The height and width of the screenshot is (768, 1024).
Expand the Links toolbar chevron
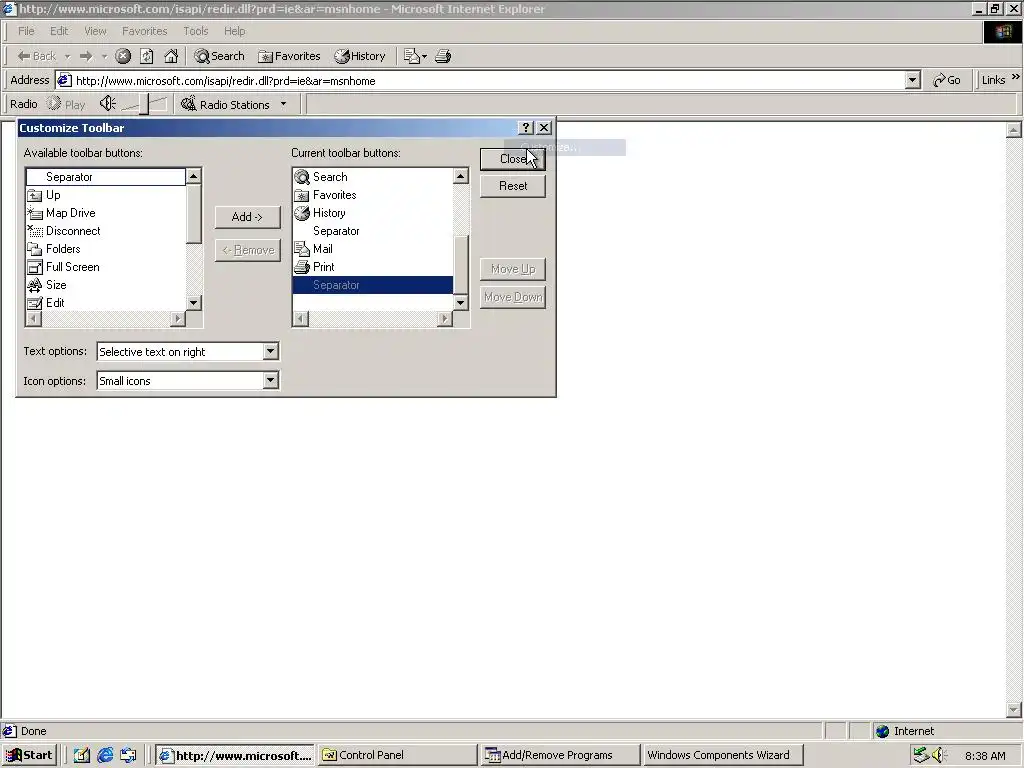[1016, 77]
